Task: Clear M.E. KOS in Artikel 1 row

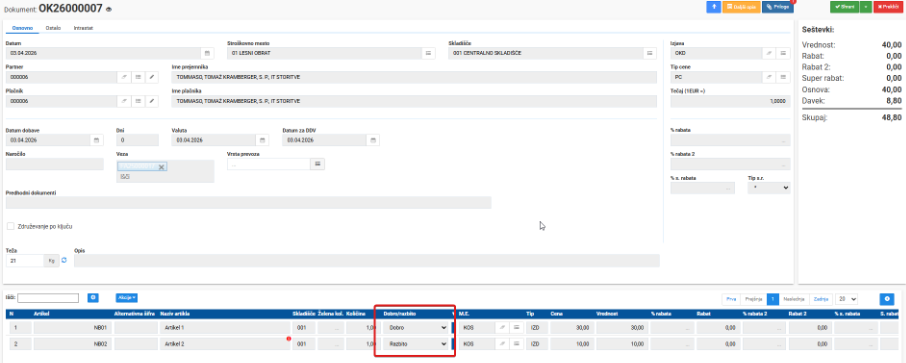Action: point(502,327)
